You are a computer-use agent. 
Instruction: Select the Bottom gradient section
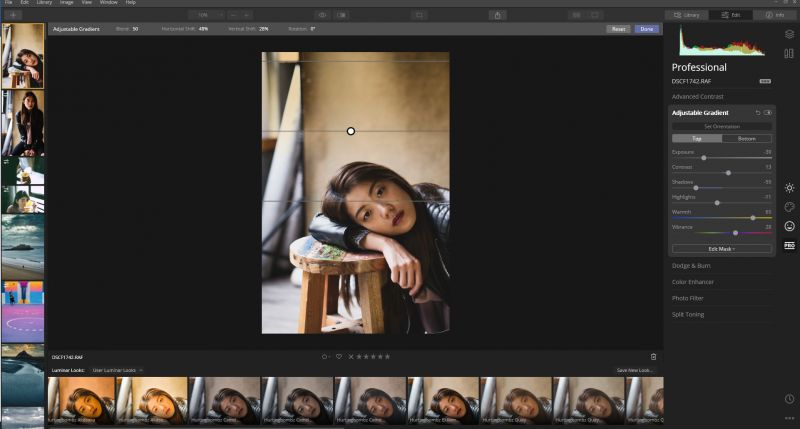[x=746, y=139]
